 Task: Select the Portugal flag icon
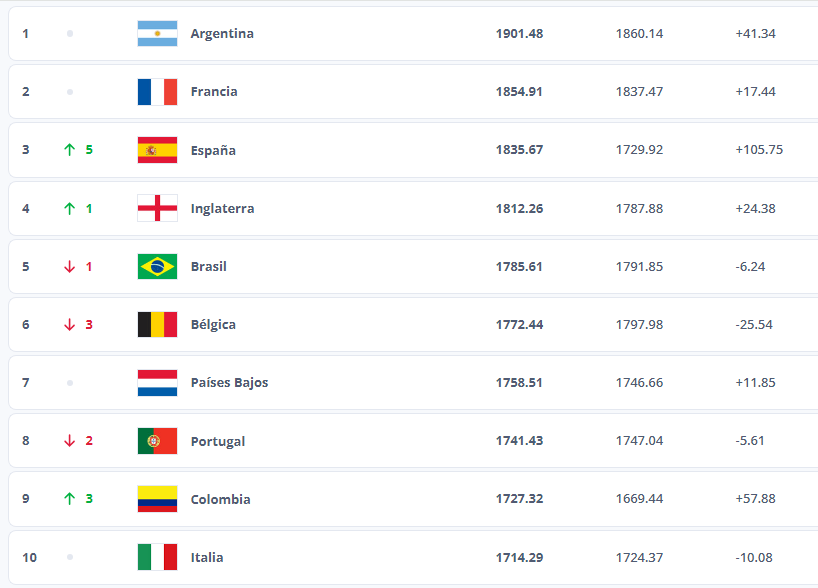[157, 441]
